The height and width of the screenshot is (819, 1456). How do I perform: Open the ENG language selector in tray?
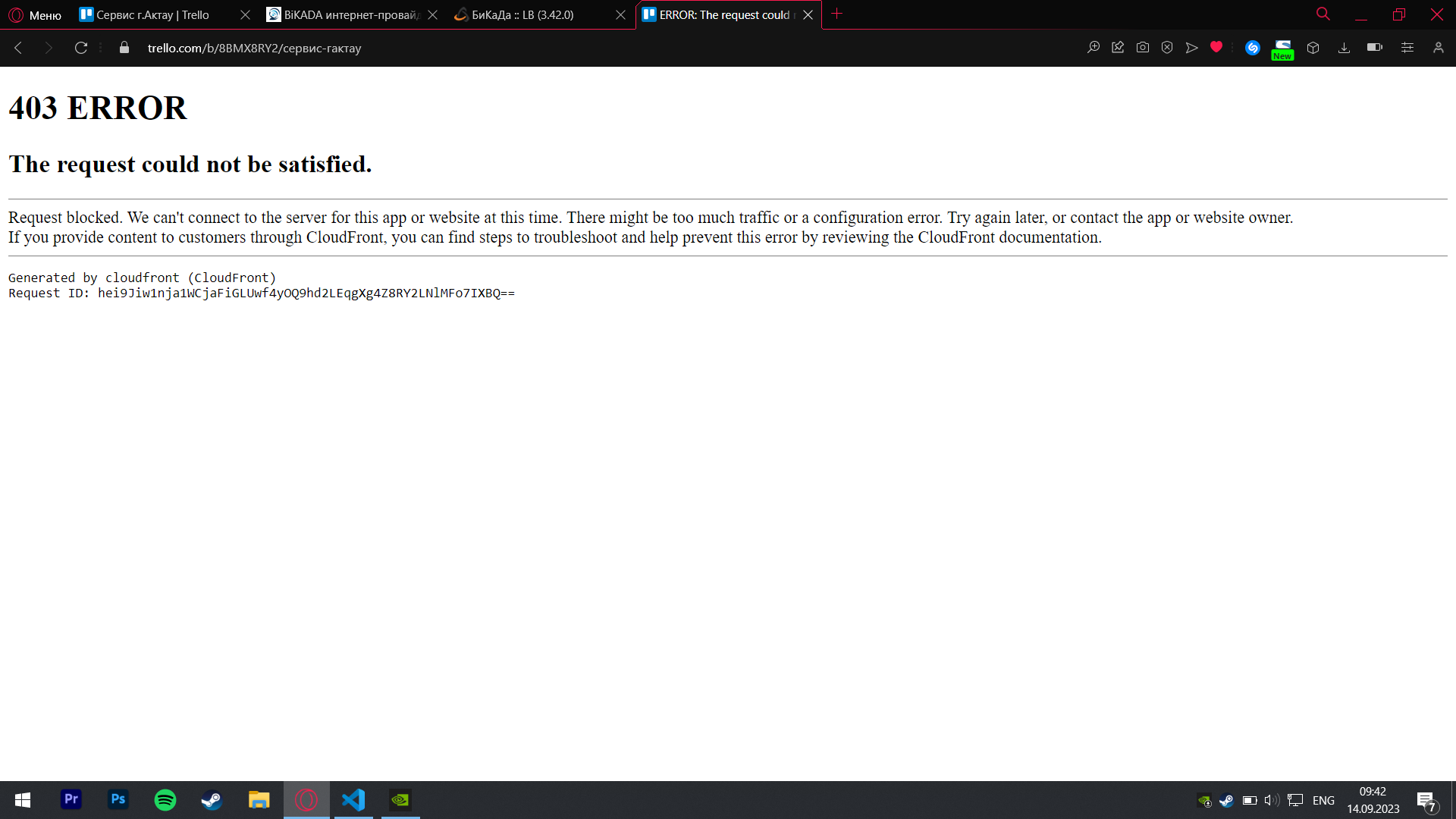[1323, 800]
